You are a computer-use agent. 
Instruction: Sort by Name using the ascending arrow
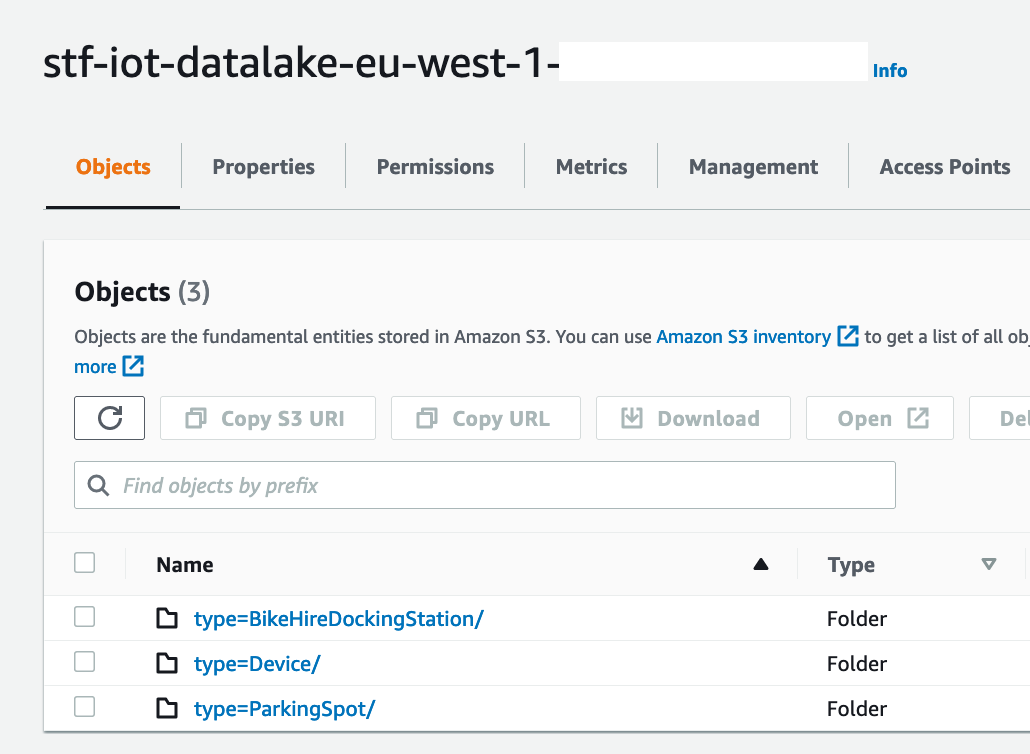[760, 565]
